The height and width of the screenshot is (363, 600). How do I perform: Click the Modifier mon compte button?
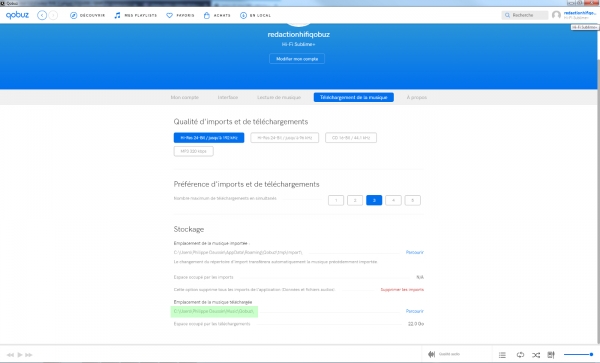point(297,59)
